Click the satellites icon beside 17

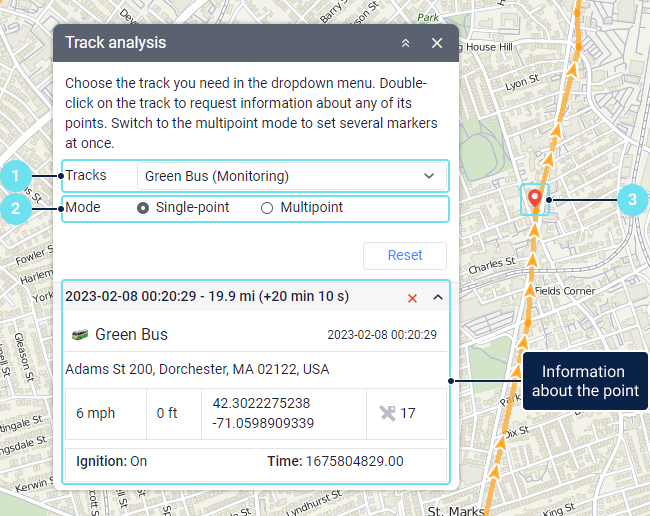tap(387, 413)
